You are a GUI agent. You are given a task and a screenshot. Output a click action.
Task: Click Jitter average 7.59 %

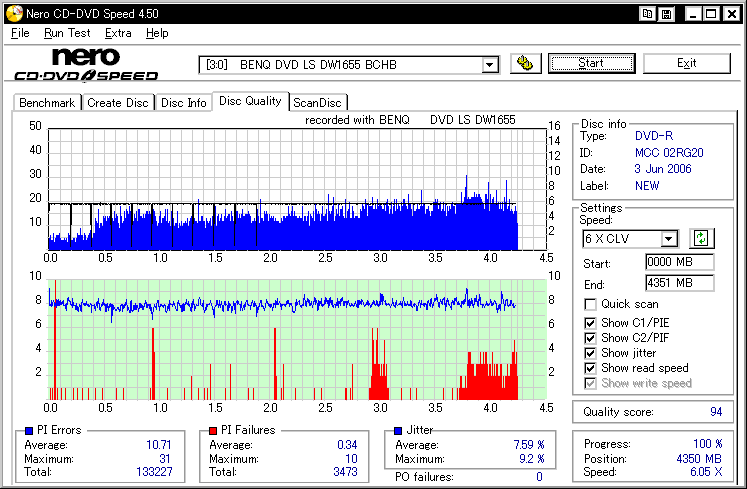point(529,445)
